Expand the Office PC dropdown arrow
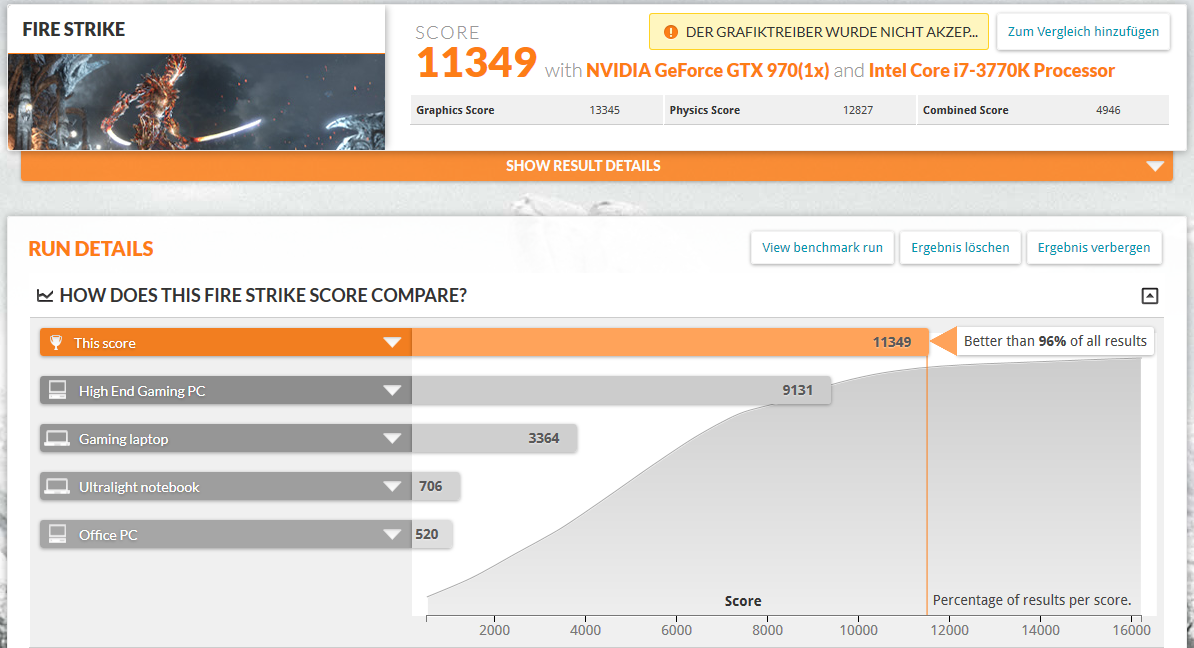Viewport: 1194px width, 648px height. 392,535
